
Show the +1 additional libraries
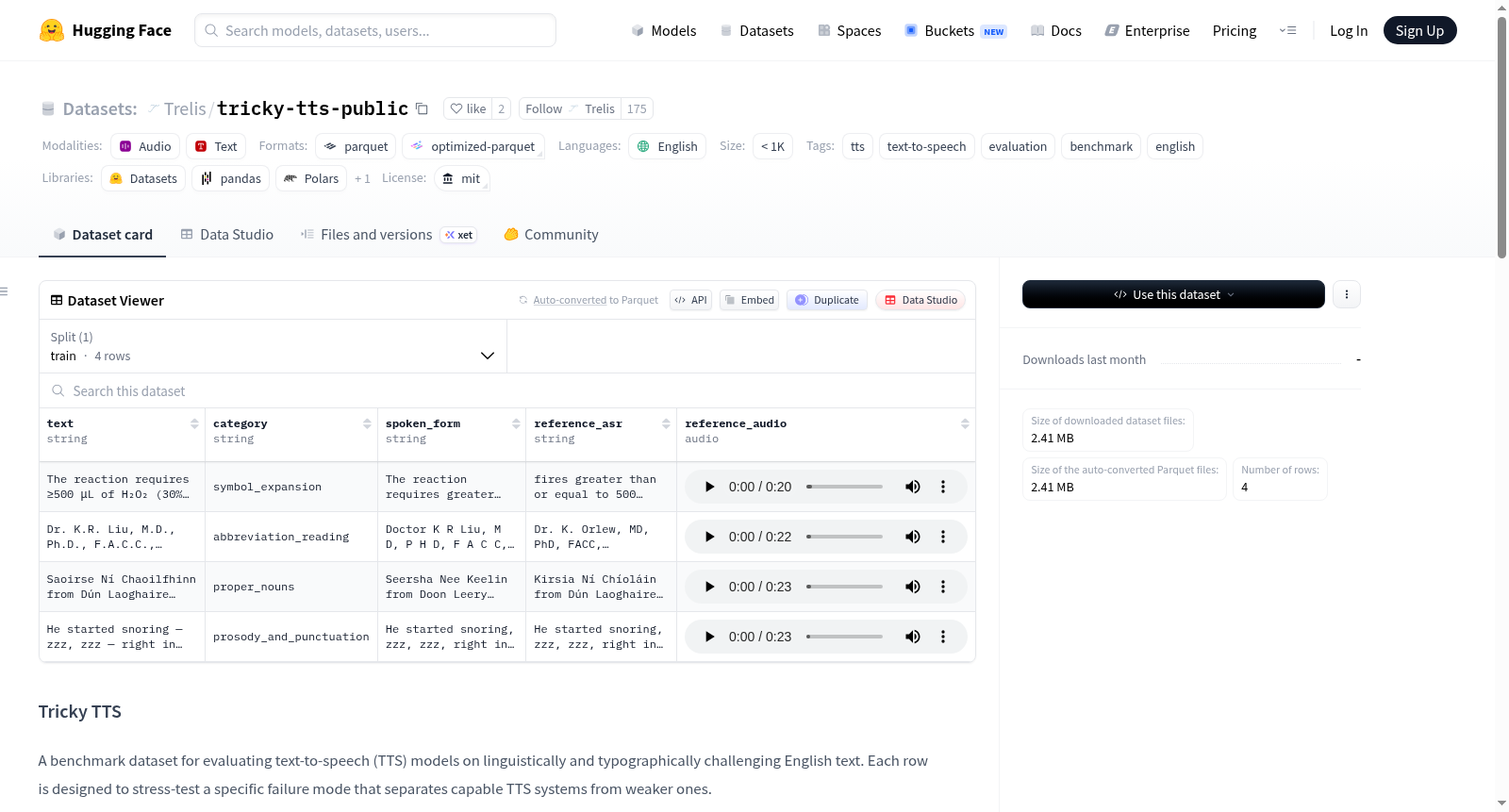point(362,178)
